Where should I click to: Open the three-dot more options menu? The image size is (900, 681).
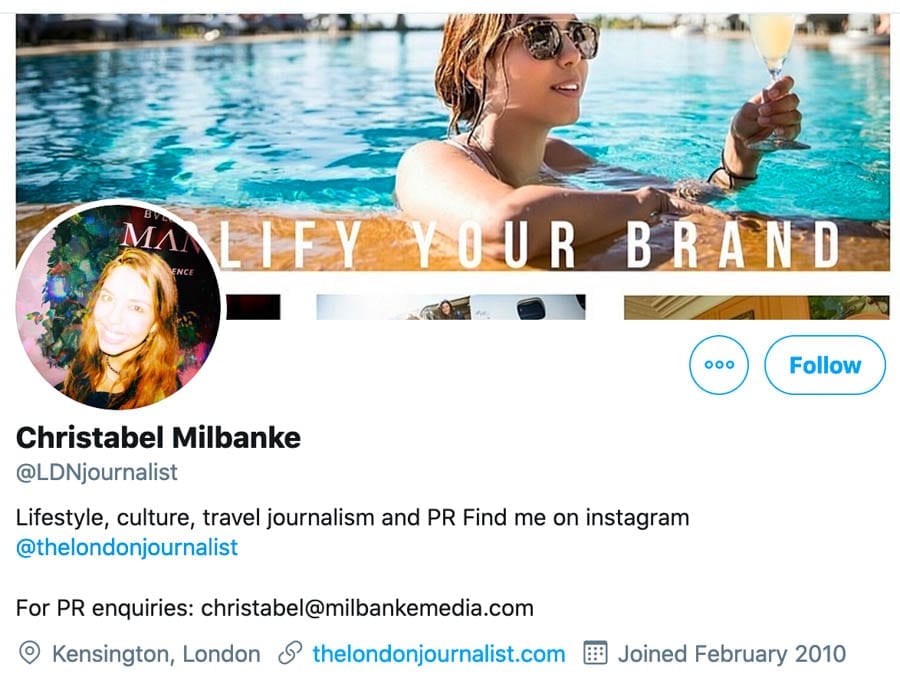(719, 365)
